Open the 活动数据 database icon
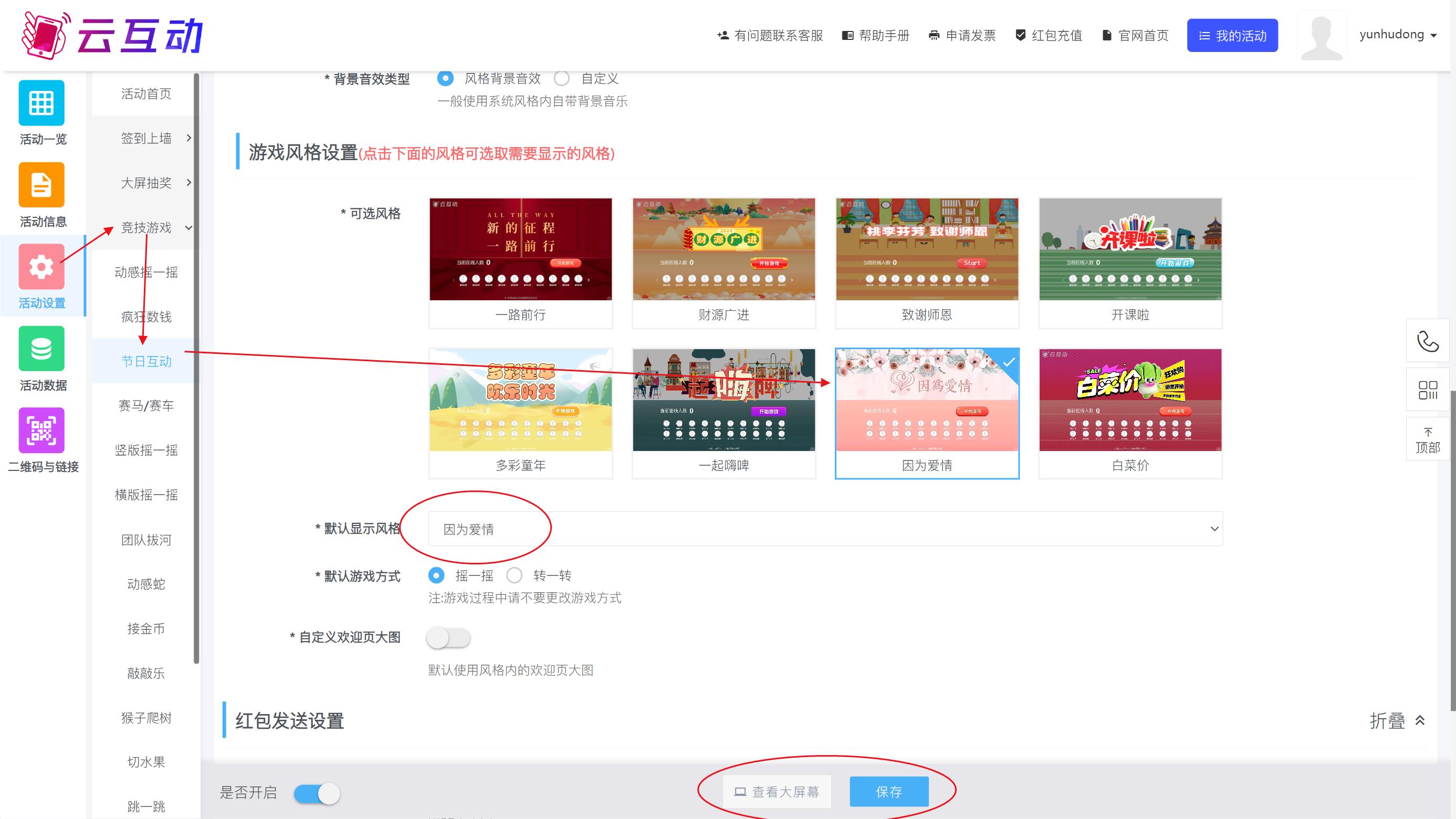Viewport: 1456px width, 819px height. [41, 349]
